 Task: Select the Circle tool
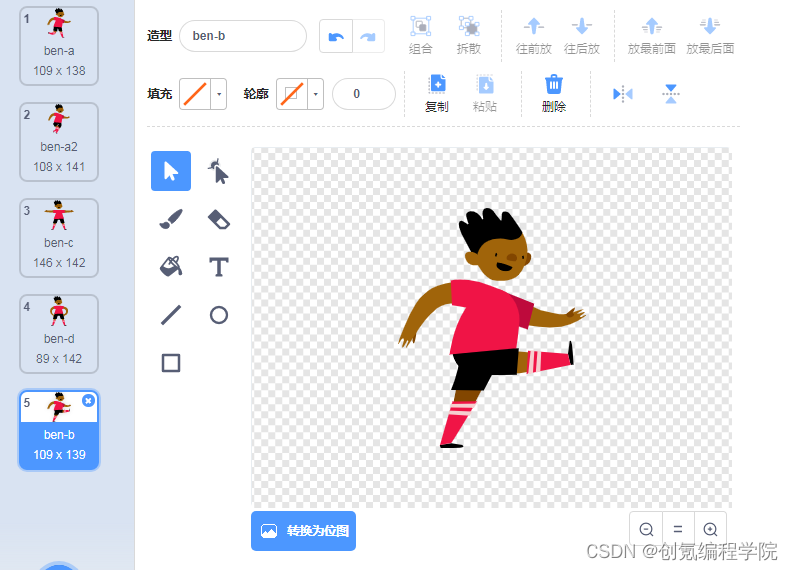[218, 315]
